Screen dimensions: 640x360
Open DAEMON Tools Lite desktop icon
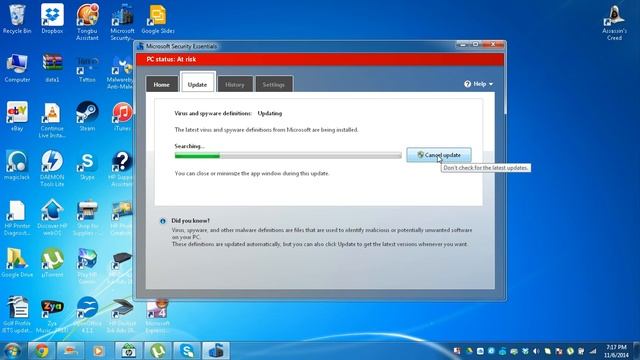point(52,168)
